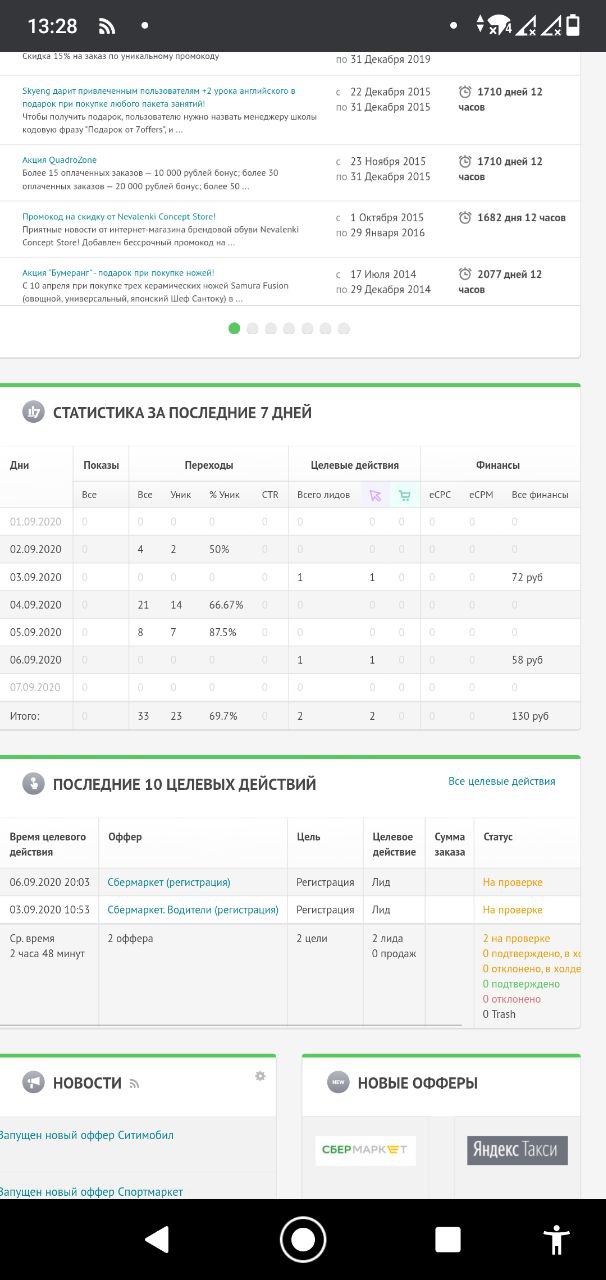Tap the battery icon in the status bar
The height and width of the screenshot is (1280, 606).
(573, 25)
